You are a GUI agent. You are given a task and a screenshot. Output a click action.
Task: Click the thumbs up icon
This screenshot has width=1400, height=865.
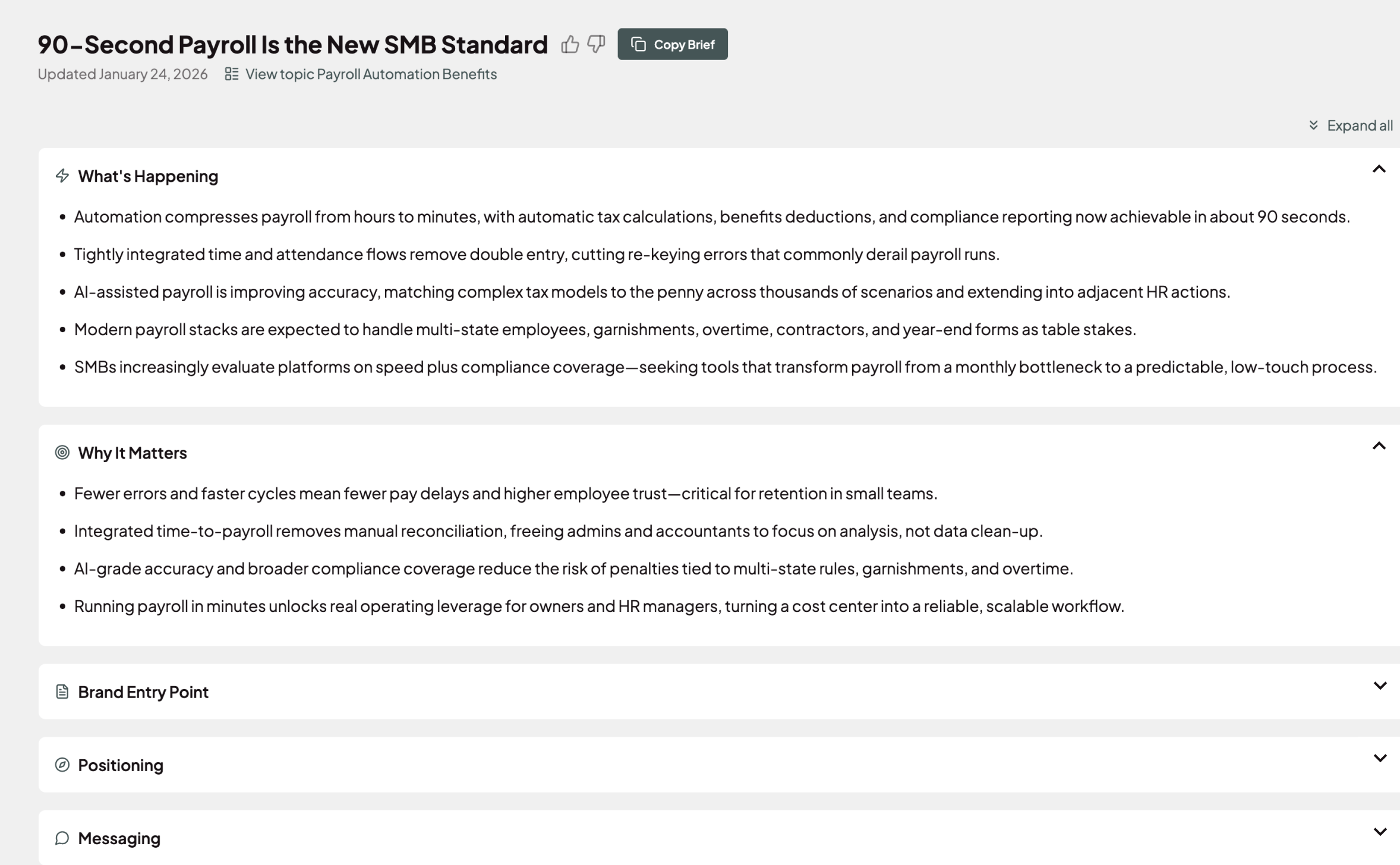pos(569,45)
